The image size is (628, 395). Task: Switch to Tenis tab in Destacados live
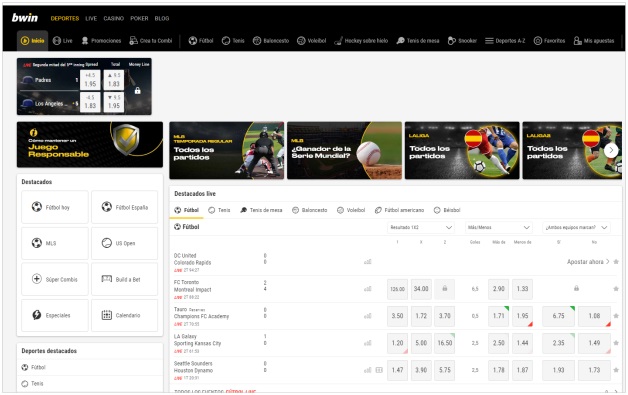pyautogui.click(x=219, y=210)
